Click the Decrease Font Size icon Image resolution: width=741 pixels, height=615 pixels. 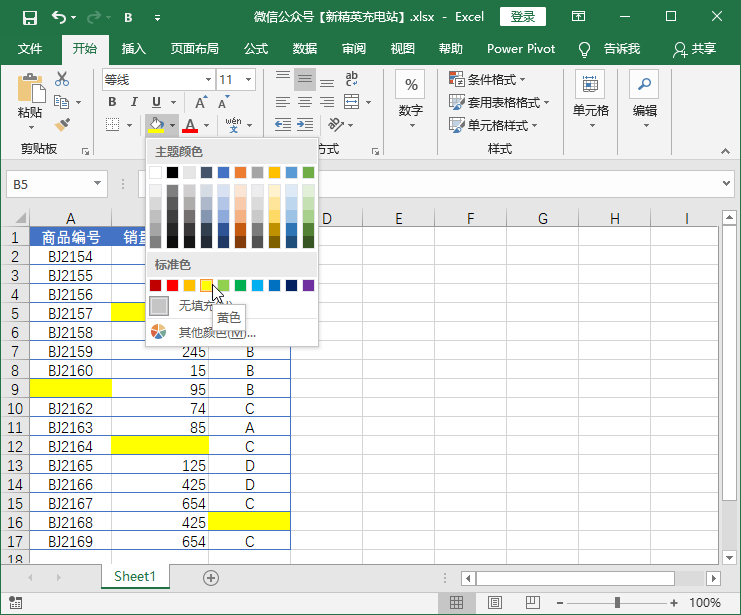pos(223,103)
